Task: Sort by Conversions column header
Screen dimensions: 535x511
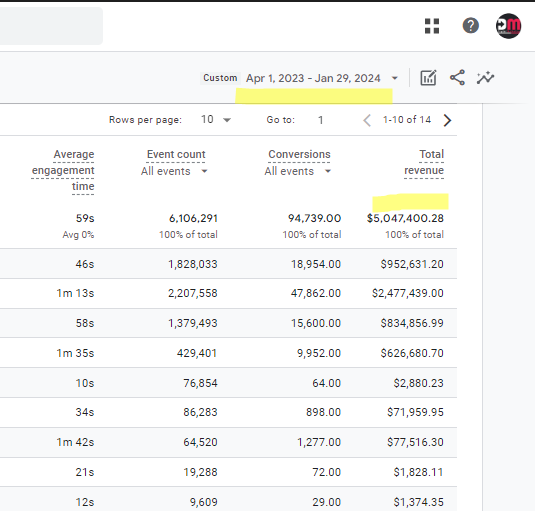Action: (299, 154)
